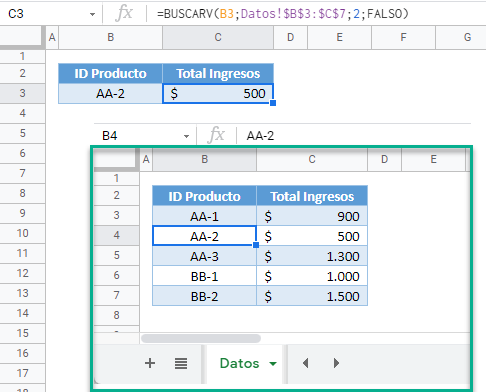Select column E header in main sheet

[x=339, y=37]
